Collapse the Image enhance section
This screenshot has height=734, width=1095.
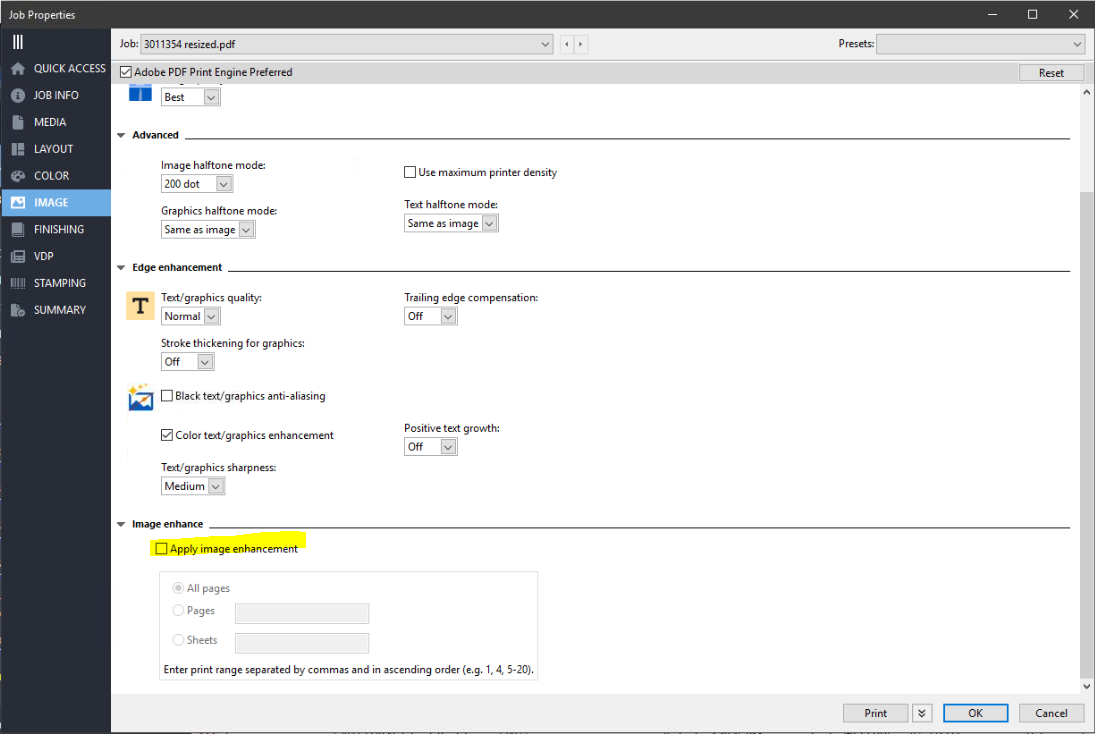coord(121,524)
